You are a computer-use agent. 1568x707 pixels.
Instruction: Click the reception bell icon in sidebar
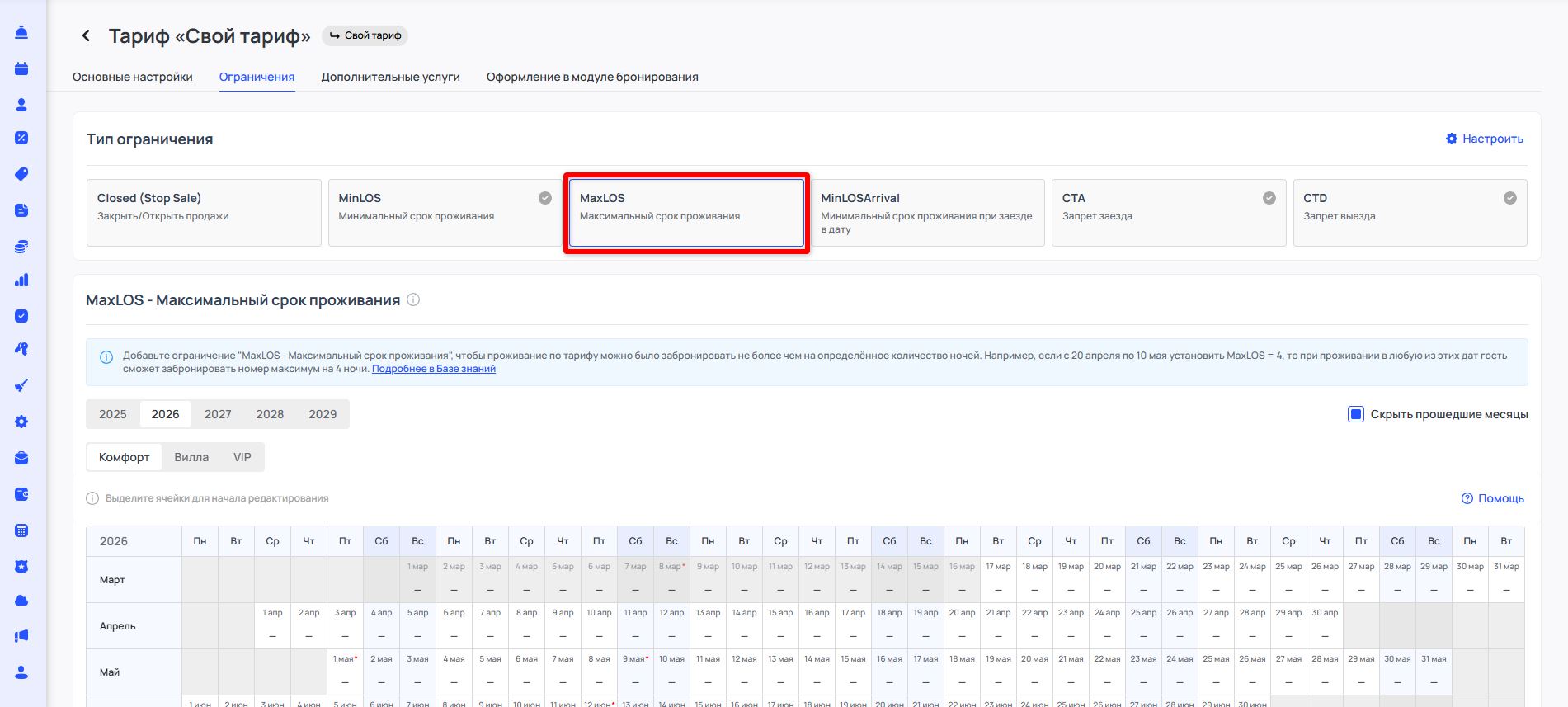pos(21,32)
